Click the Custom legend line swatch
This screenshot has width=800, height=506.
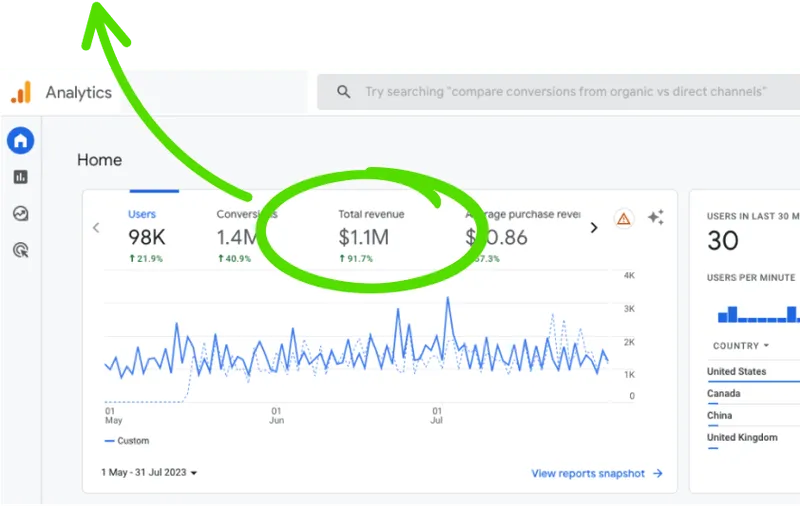110,441
